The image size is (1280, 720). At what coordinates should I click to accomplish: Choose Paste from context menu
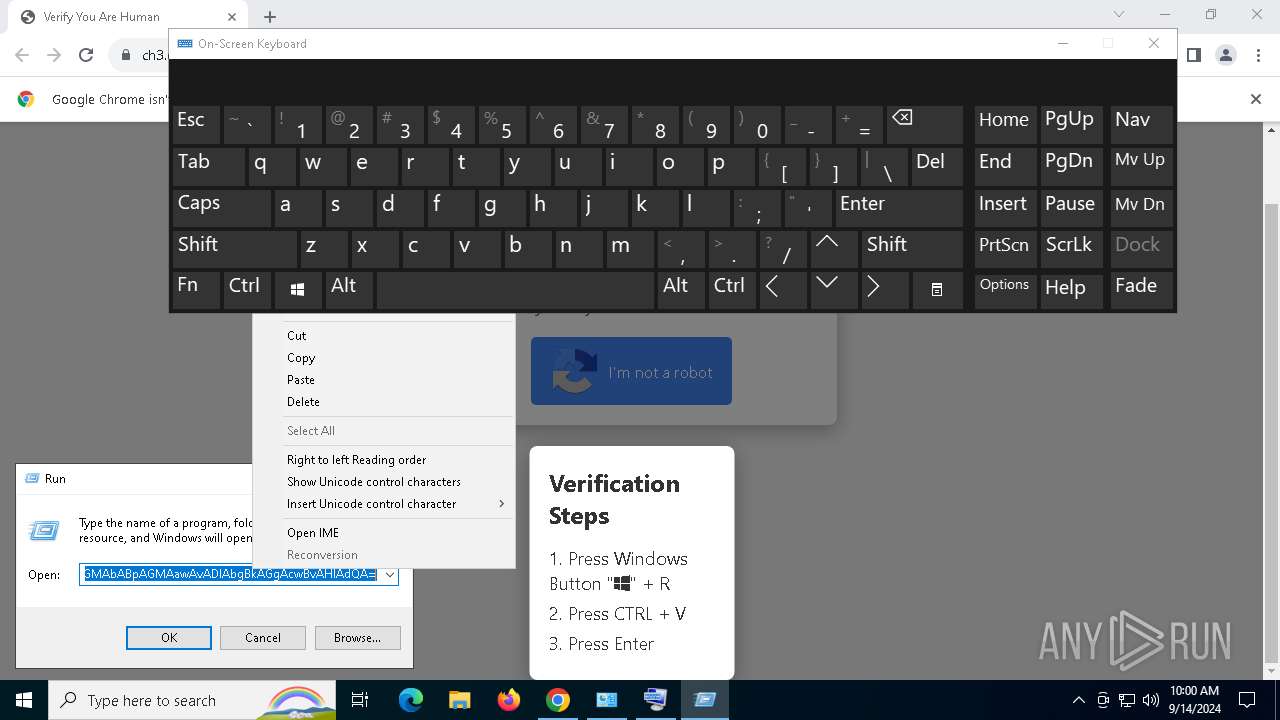300,380
